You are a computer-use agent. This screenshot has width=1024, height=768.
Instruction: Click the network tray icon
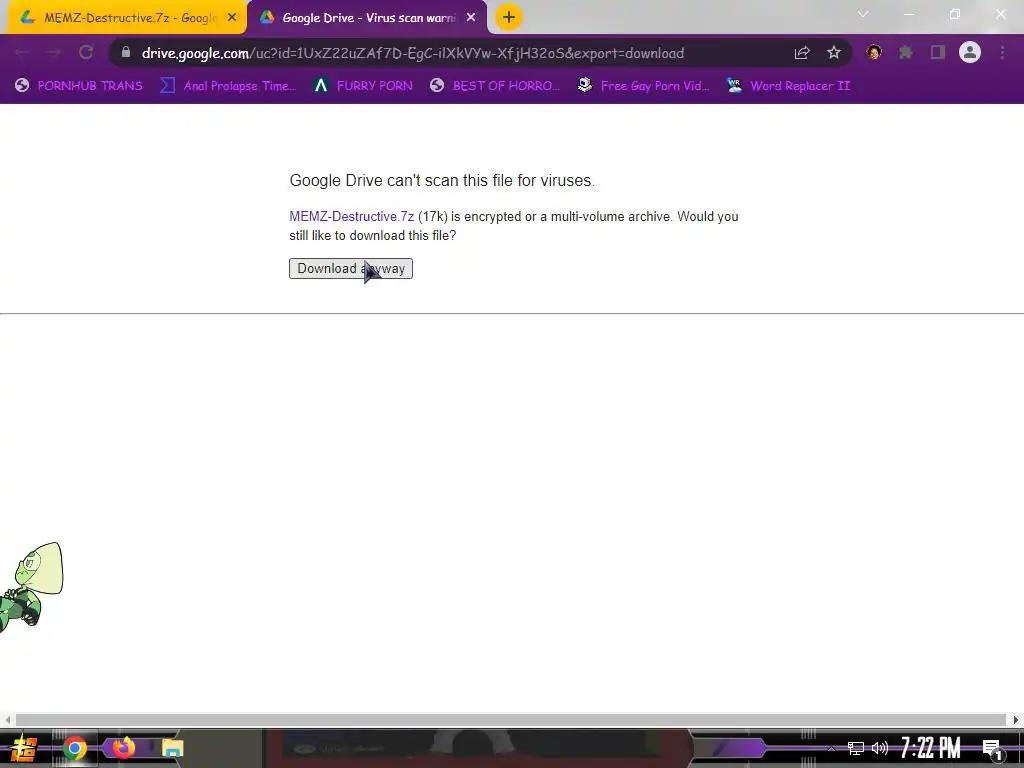click(856, 748)
